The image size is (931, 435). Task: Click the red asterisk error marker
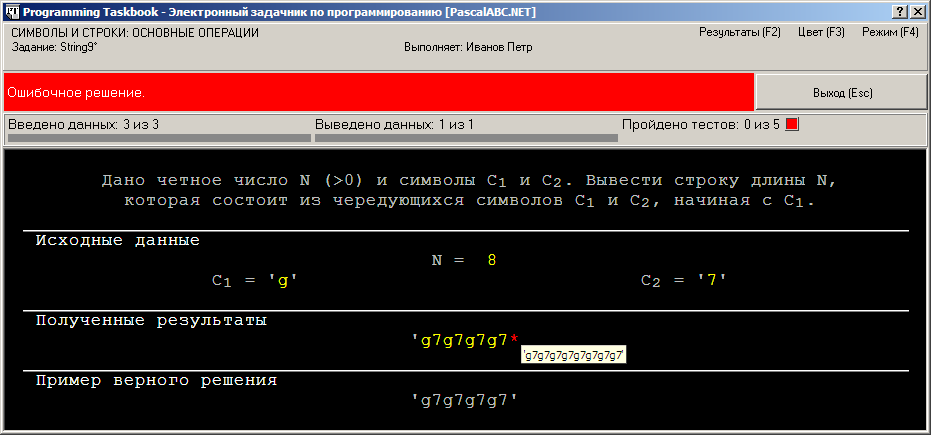pos(514,339)
